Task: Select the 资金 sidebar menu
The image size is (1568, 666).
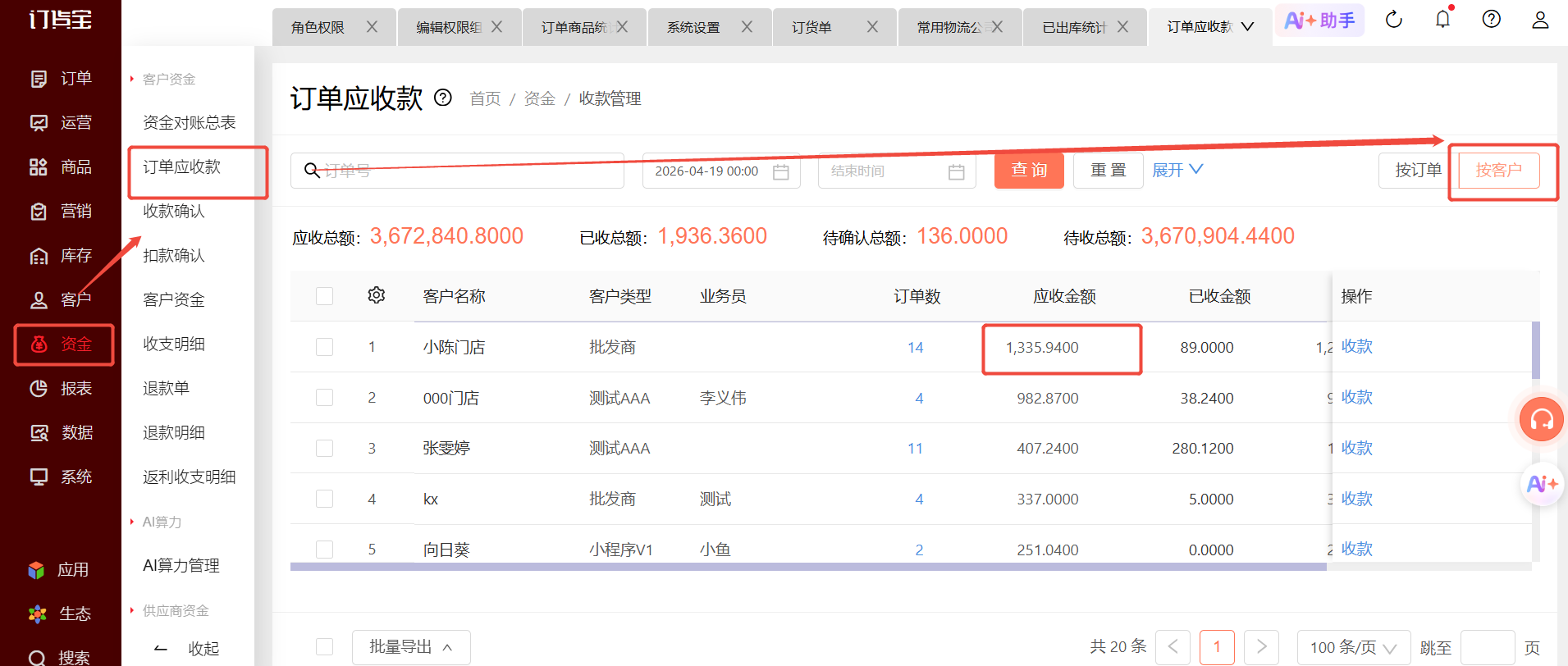Action: [x=61, y=344]
